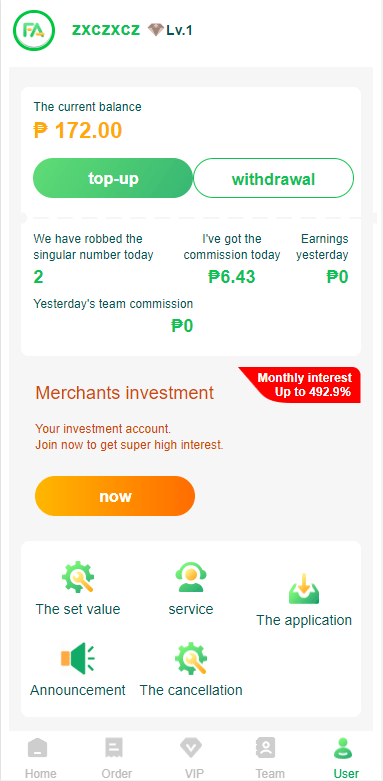
Task: Click the Merchants investment heading
Action: (125, 393)
